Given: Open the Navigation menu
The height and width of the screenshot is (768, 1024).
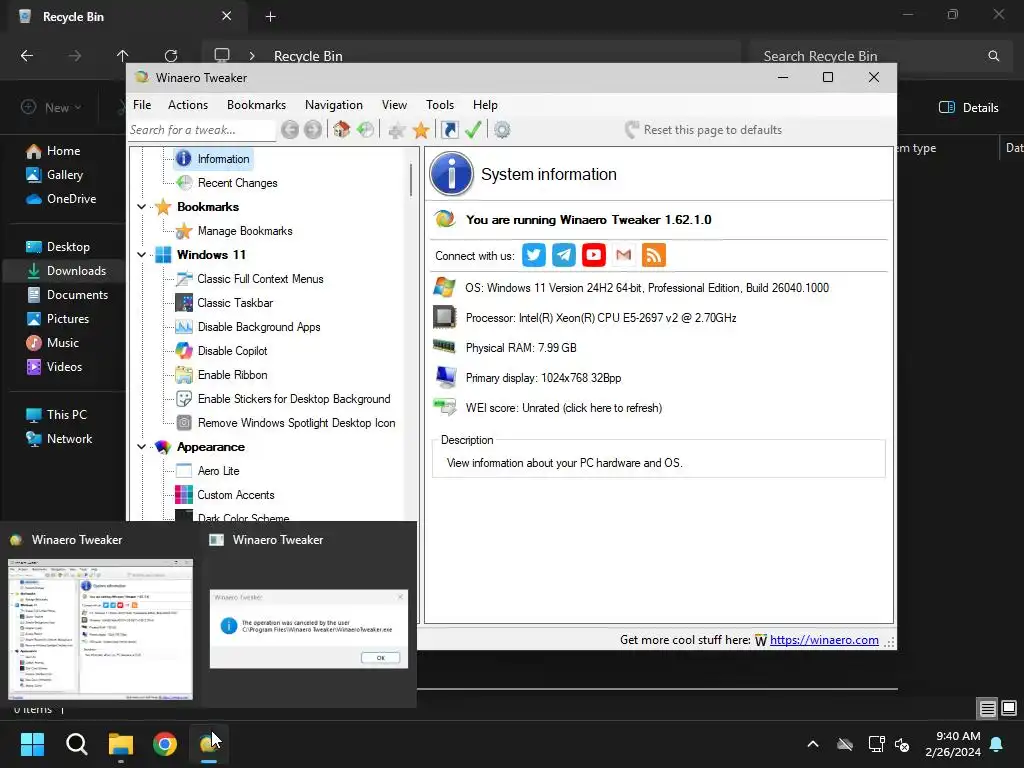Looking at the screenshot, I should 334,104.
